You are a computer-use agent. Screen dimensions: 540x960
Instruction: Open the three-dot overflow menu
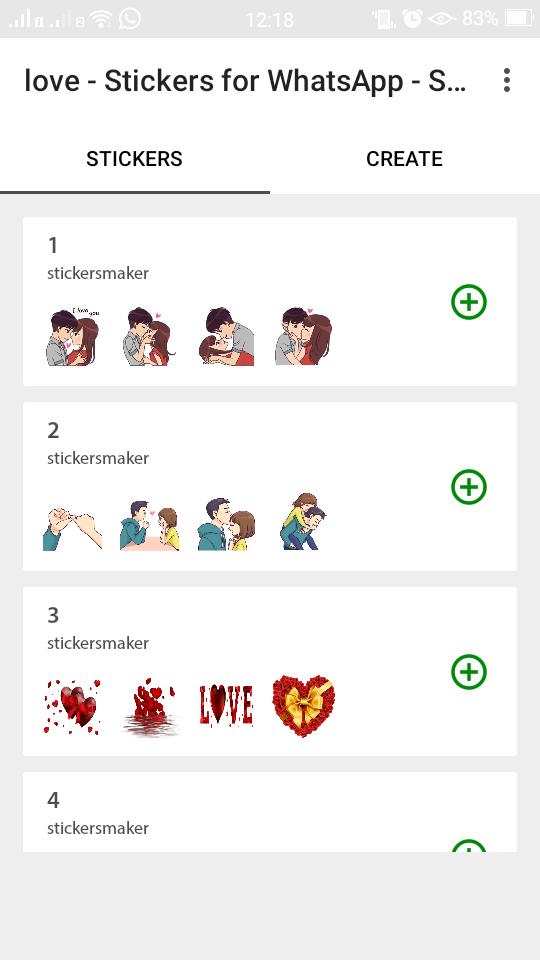point(506,80)
